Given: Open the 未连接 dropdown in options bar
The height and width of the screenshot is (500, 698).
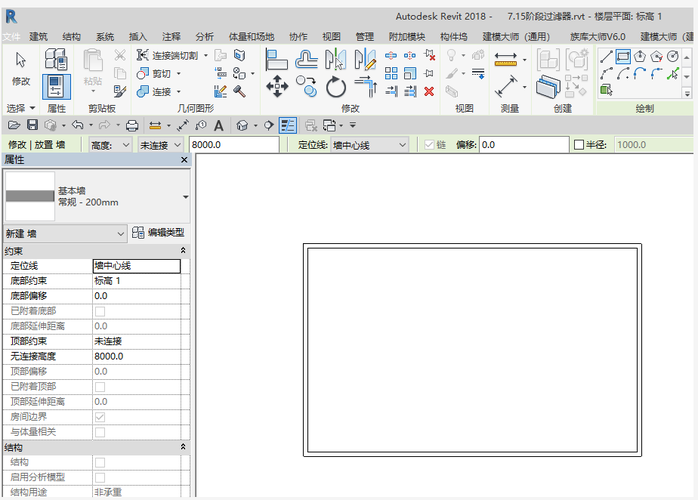Looking at the screenshot, I should [160, 145].
